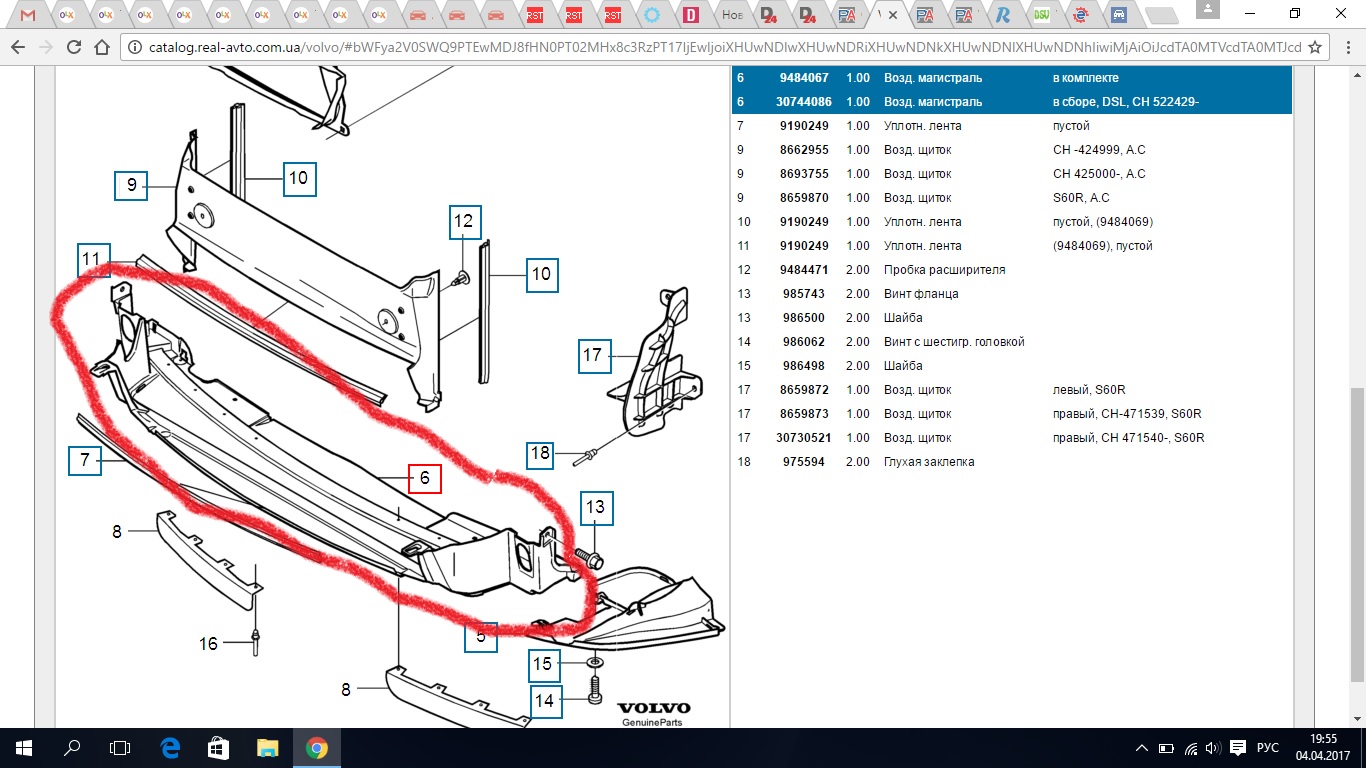The image size is (1366, 768).
Task: Switch input language via РУС indicator
Action: tap(1267, 748)
